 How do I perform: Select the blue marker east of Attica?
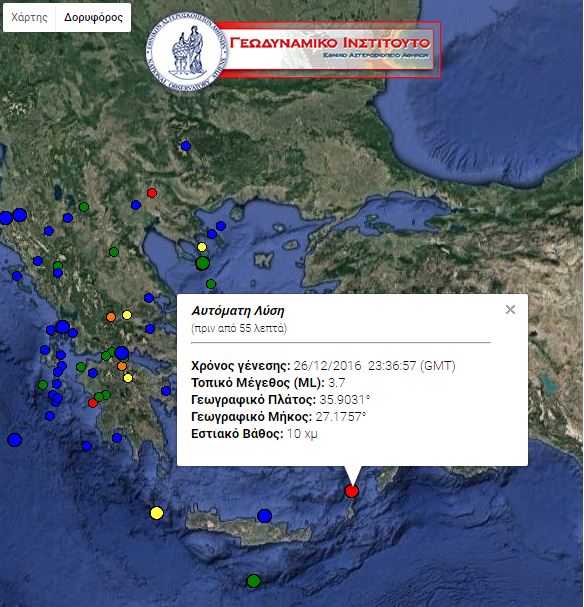pyautogui.click(x=166, y=391)
